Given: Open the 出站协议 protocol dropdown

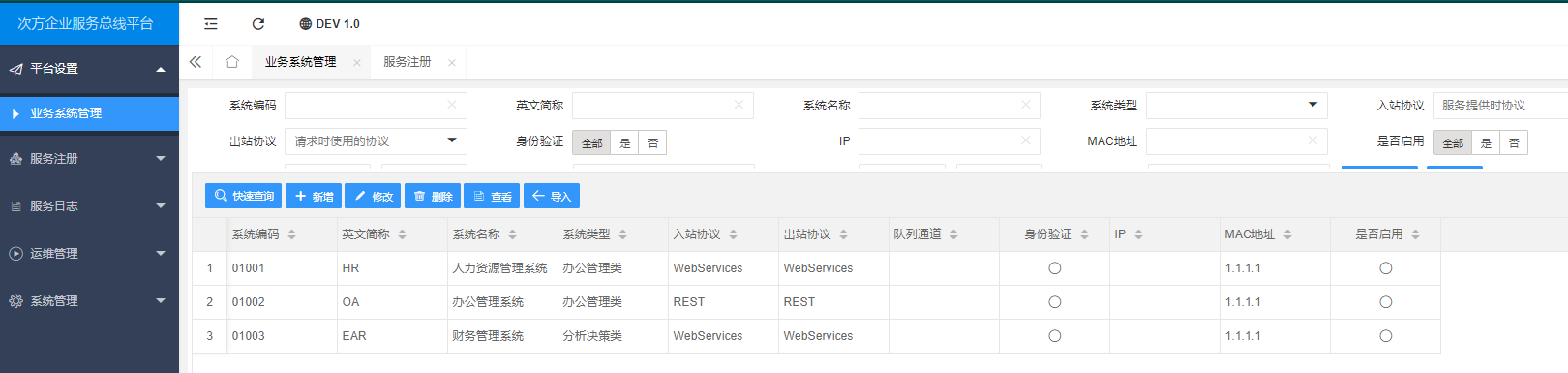Looking at the screenshot, I should [377, 140].
